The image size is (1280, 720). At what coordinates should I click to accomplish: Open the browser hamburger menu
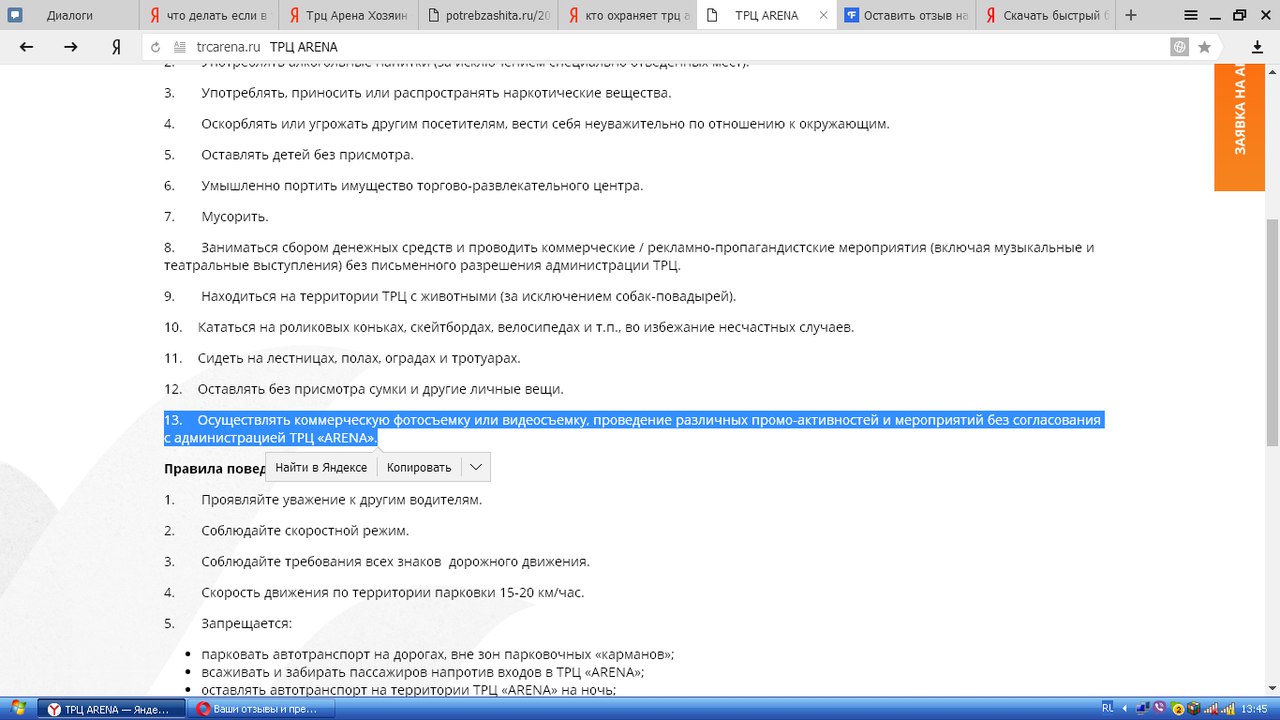pos(1191,15)
